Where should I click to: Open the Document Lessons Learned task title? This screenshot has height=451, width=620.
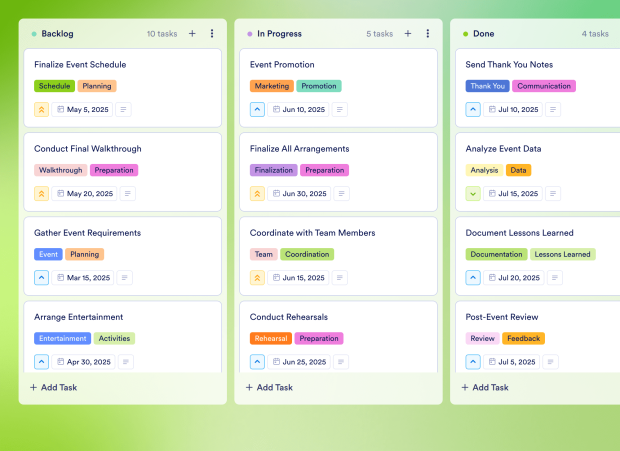point(528,233)
